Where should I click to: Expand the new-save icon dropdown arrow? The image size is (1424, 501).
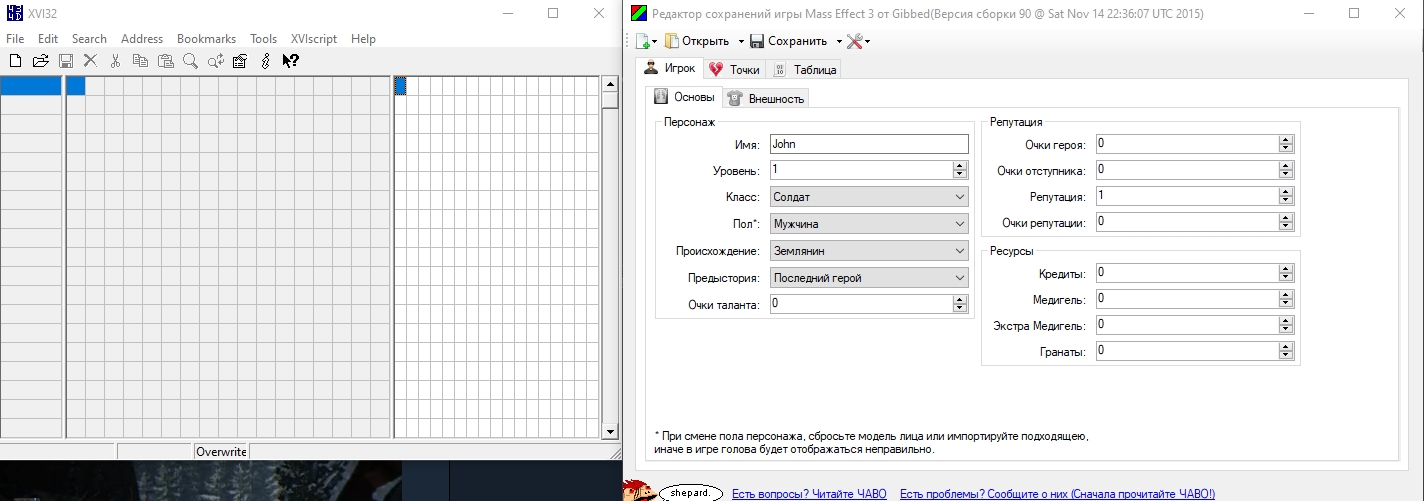pyautogui.click(x=655, y=41)
